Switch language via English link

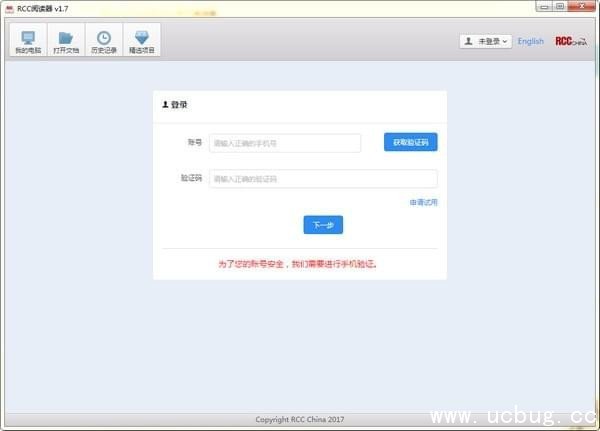(530, 41)
